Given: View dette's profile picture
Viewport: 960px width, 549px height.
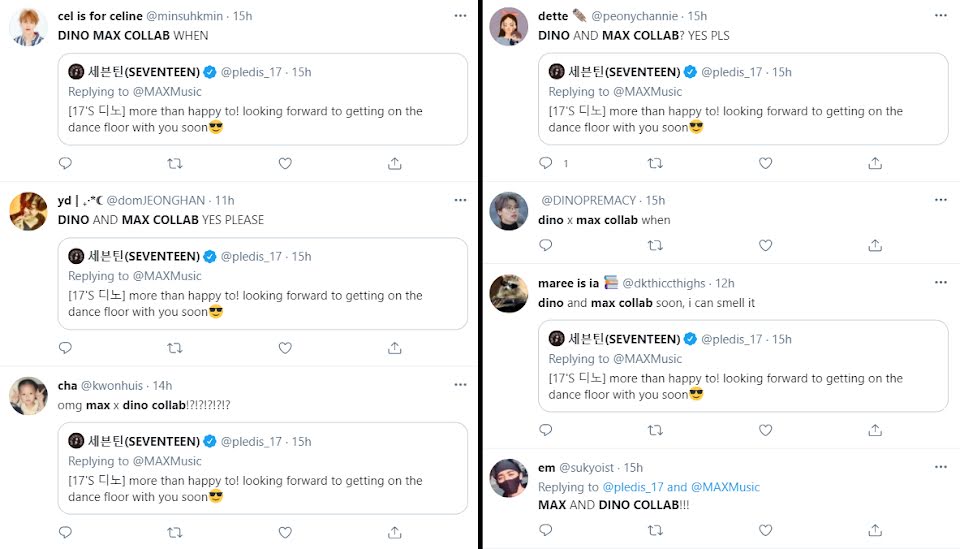Looking at the screenshot, I should click(x=509, y=27).
